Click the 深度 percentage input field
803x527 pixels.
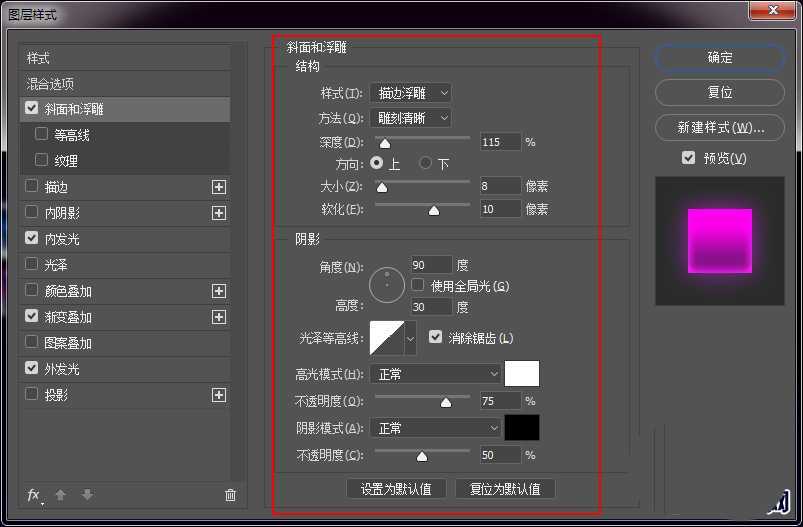[500, 142]
